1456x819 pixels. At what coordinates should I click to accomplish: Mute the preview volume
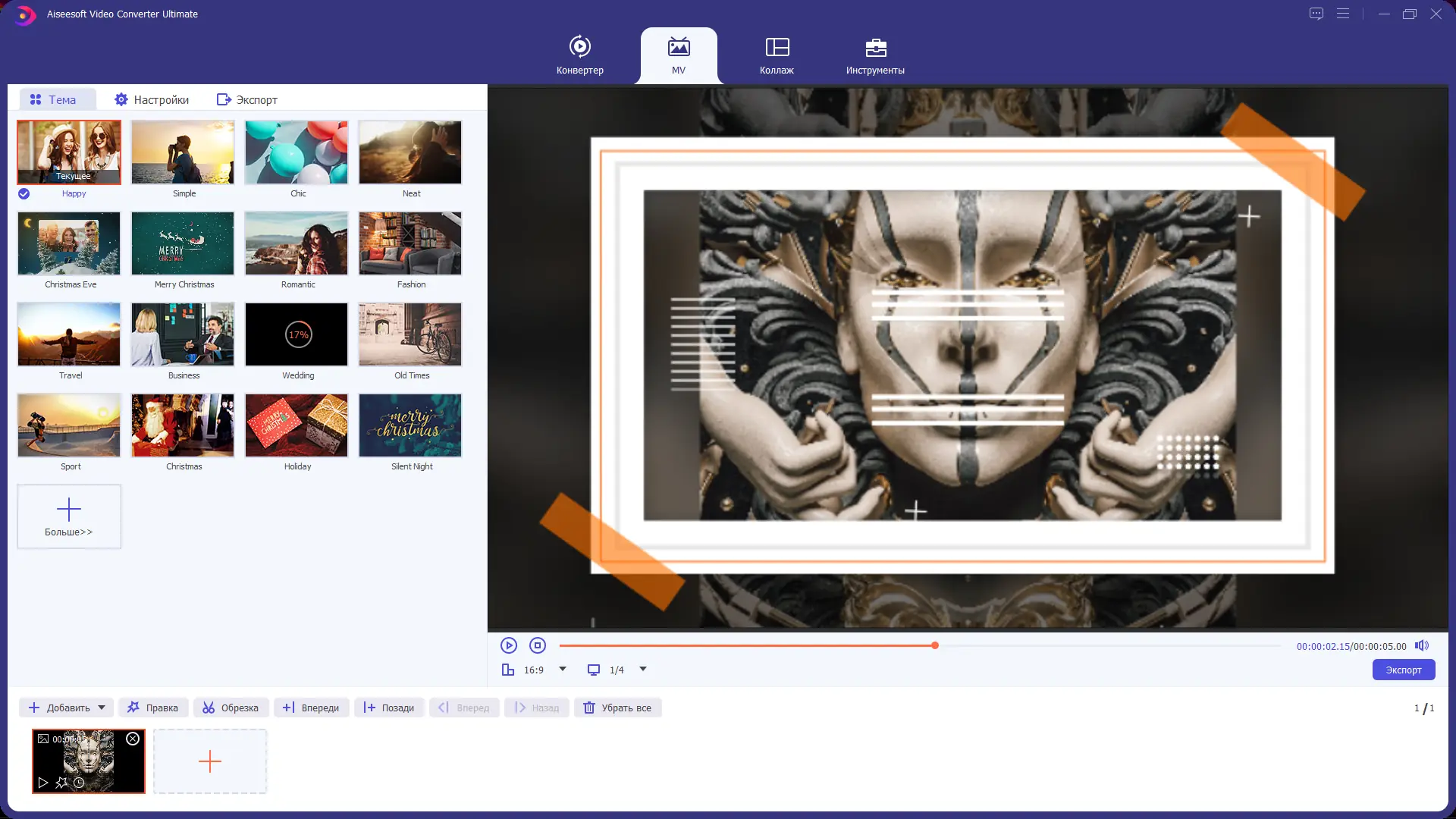click(x=1422, y=645)
